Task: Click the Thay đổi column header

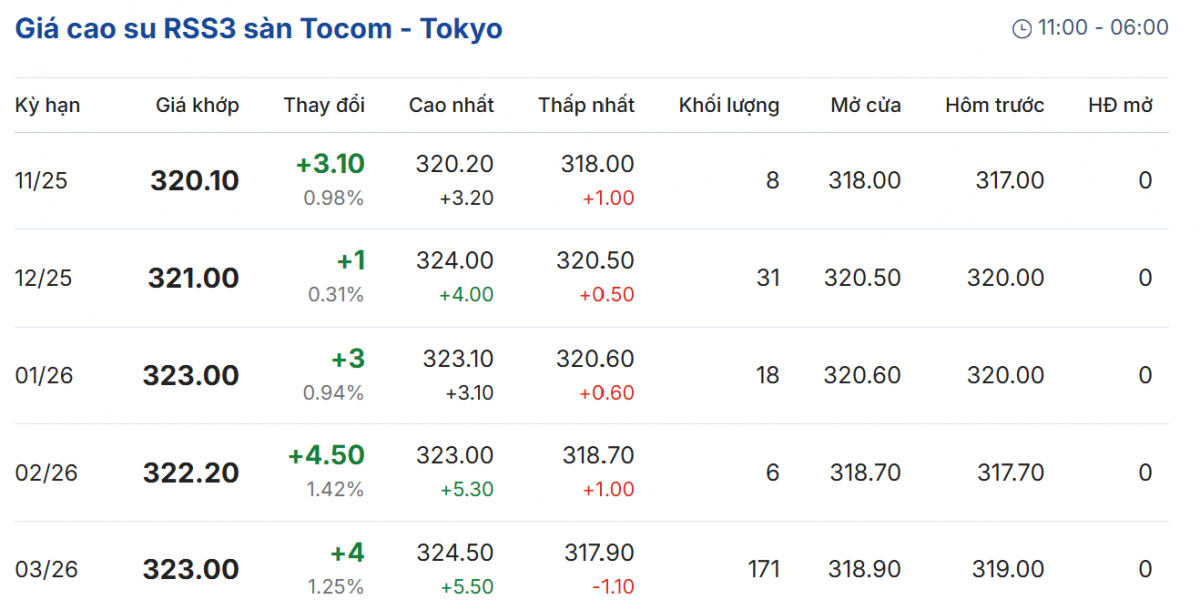Action: point(324,105)
